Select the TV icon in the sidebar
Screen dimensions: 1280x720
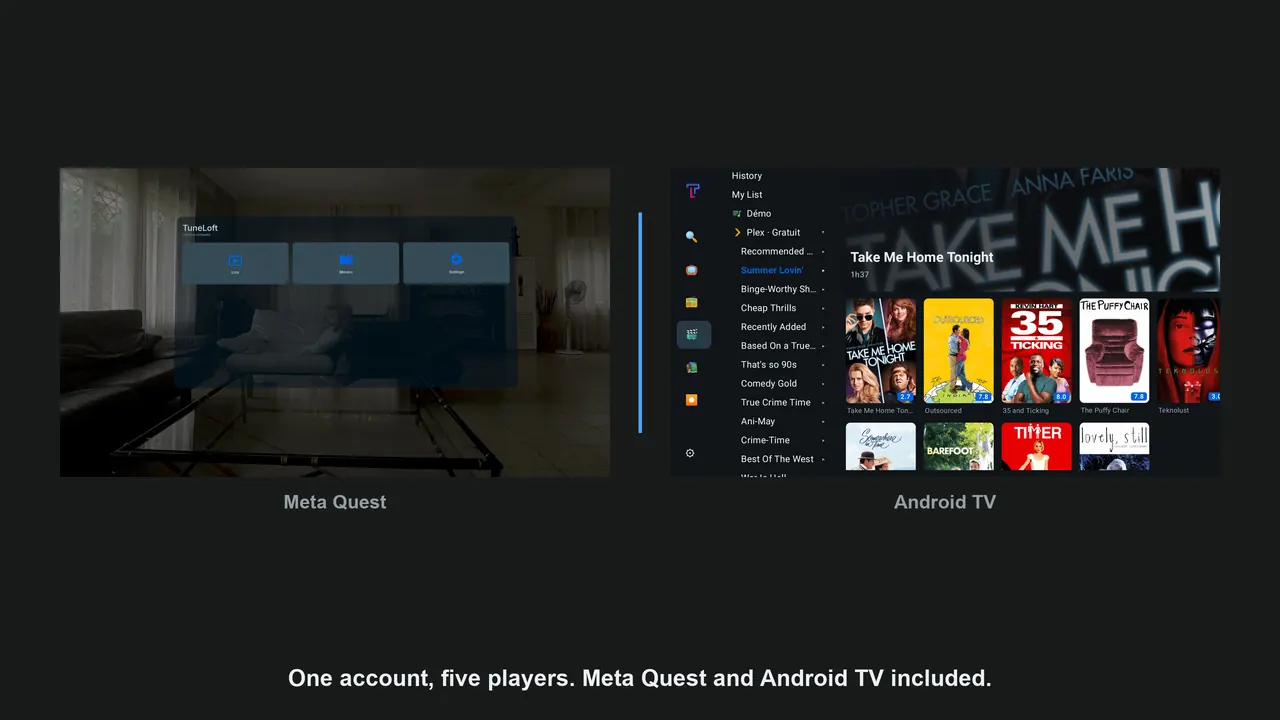pyautogui.click(x=691, y=270)
